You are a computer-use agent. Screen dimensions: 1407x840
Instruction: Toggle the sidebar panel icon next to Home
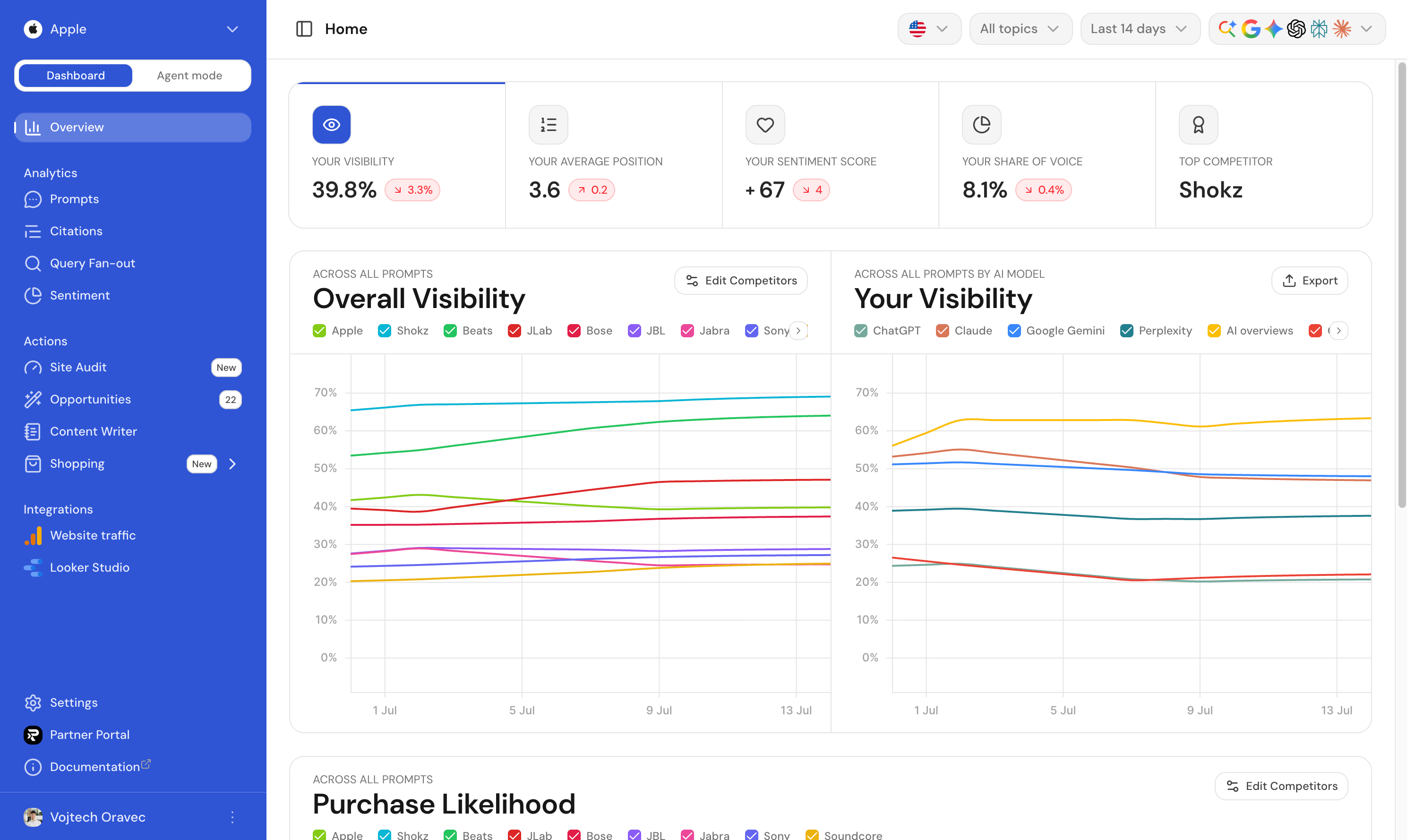pyautogui.click(x=304, y=29)
